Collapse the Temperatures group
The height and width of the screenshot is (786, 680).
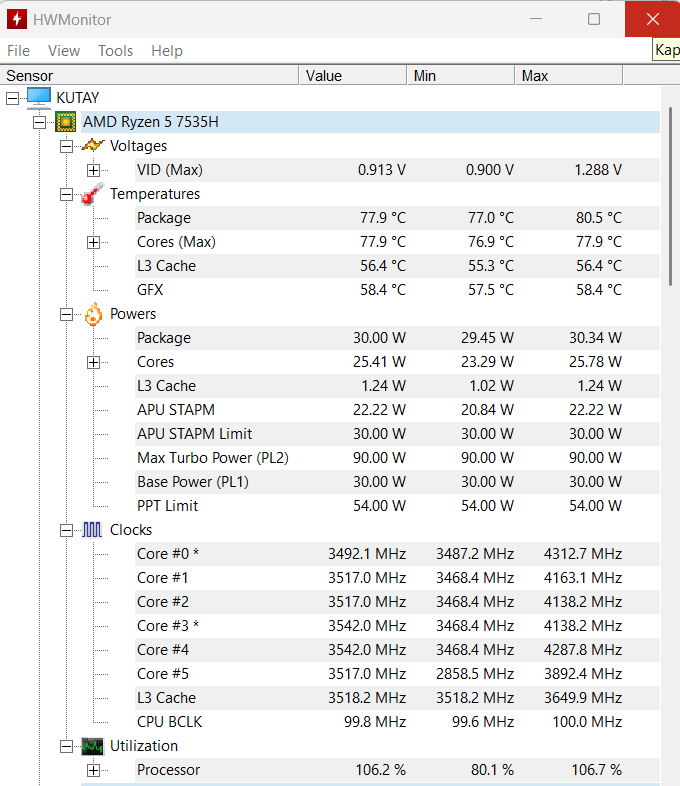coord(66,194)
